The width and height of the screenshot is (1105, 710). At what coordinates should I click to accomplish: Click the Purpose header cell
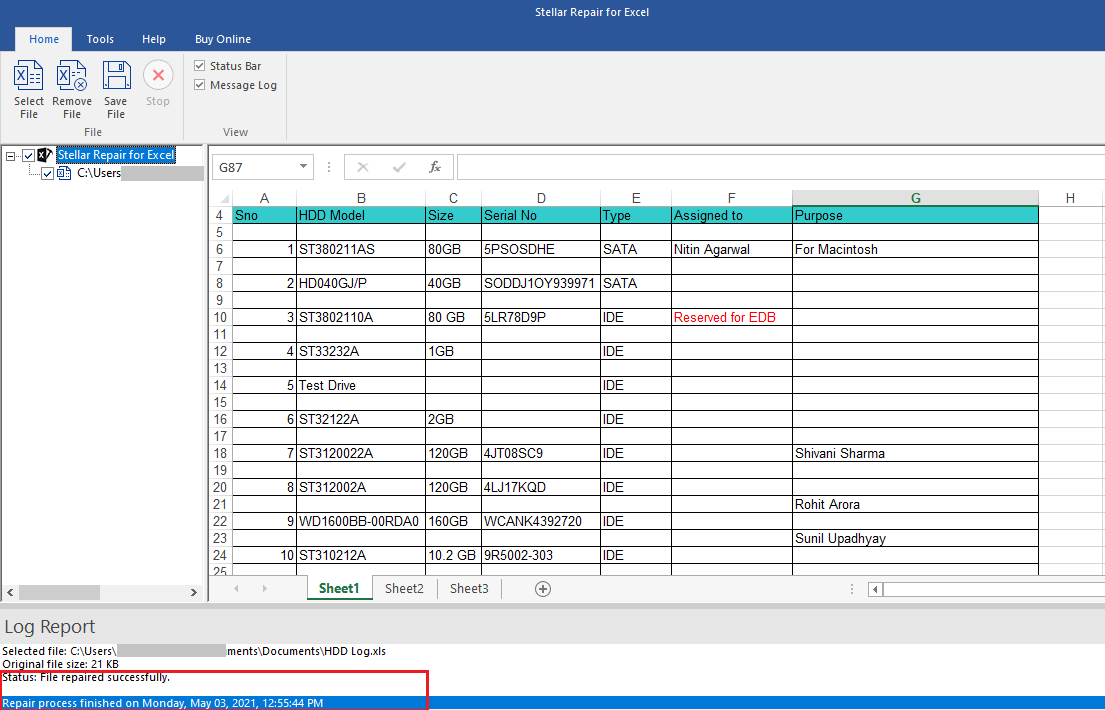pyautogui.click(x=915, y=215)
